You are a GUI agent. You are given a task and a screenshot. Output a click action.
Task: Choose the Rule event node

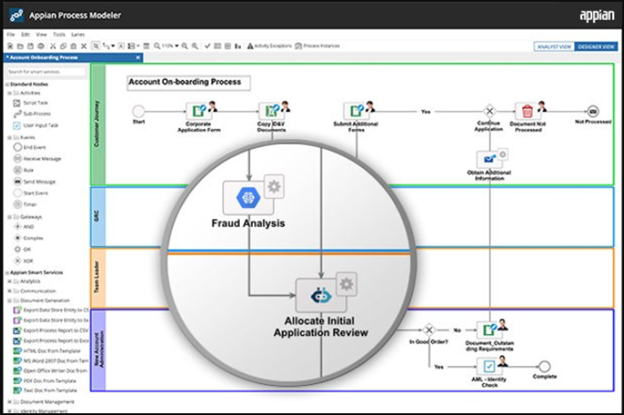point(23,170)
